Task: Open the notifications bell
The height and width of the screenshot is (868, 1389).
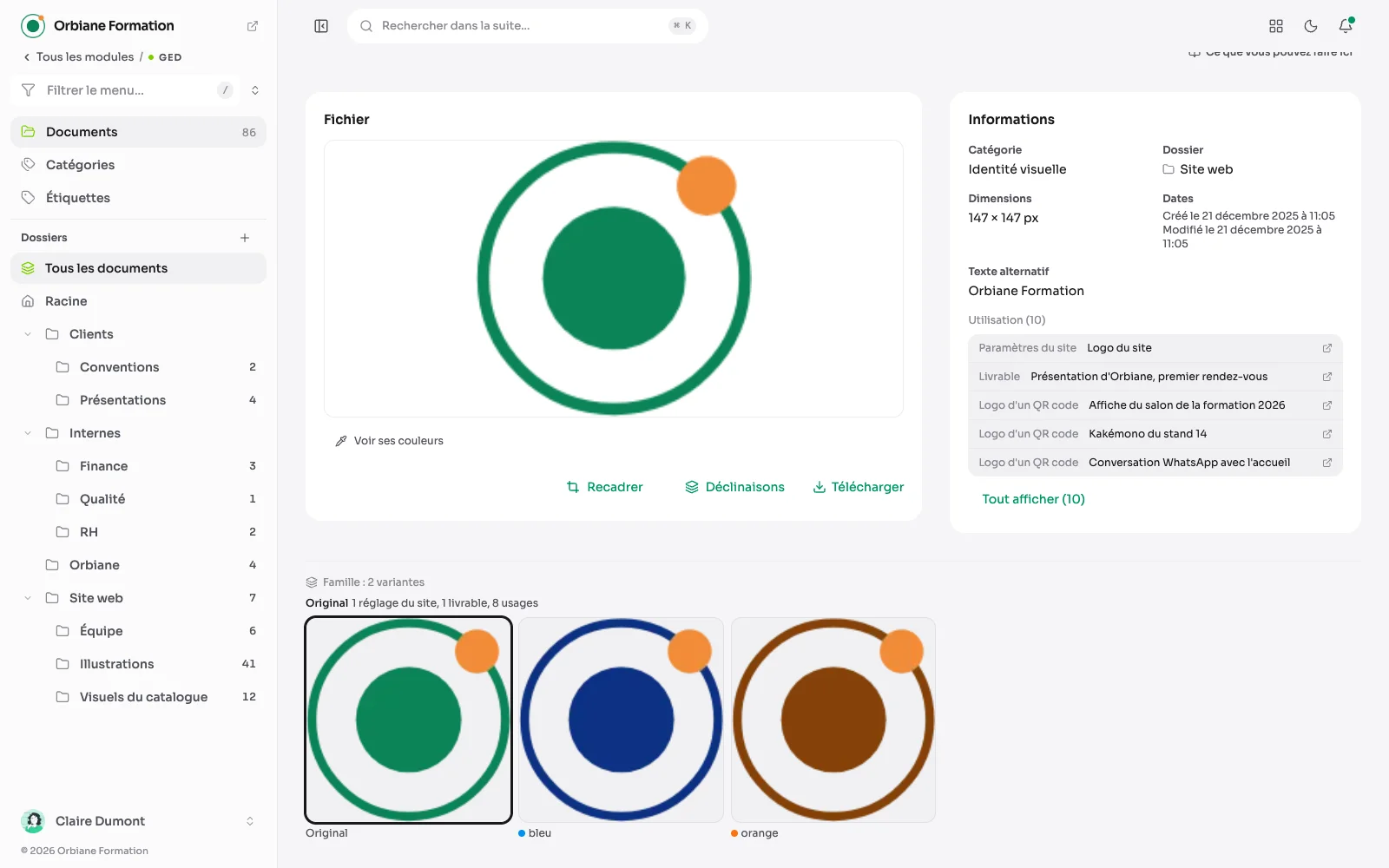Action: point(1346,26)
